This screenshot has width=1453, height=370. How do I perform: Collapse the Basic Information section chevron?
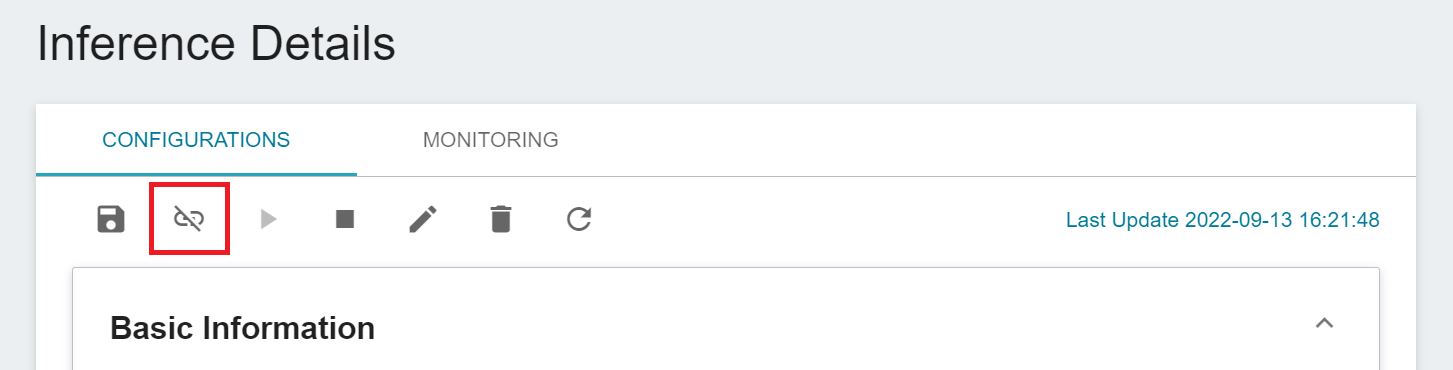pos(1324,323)
